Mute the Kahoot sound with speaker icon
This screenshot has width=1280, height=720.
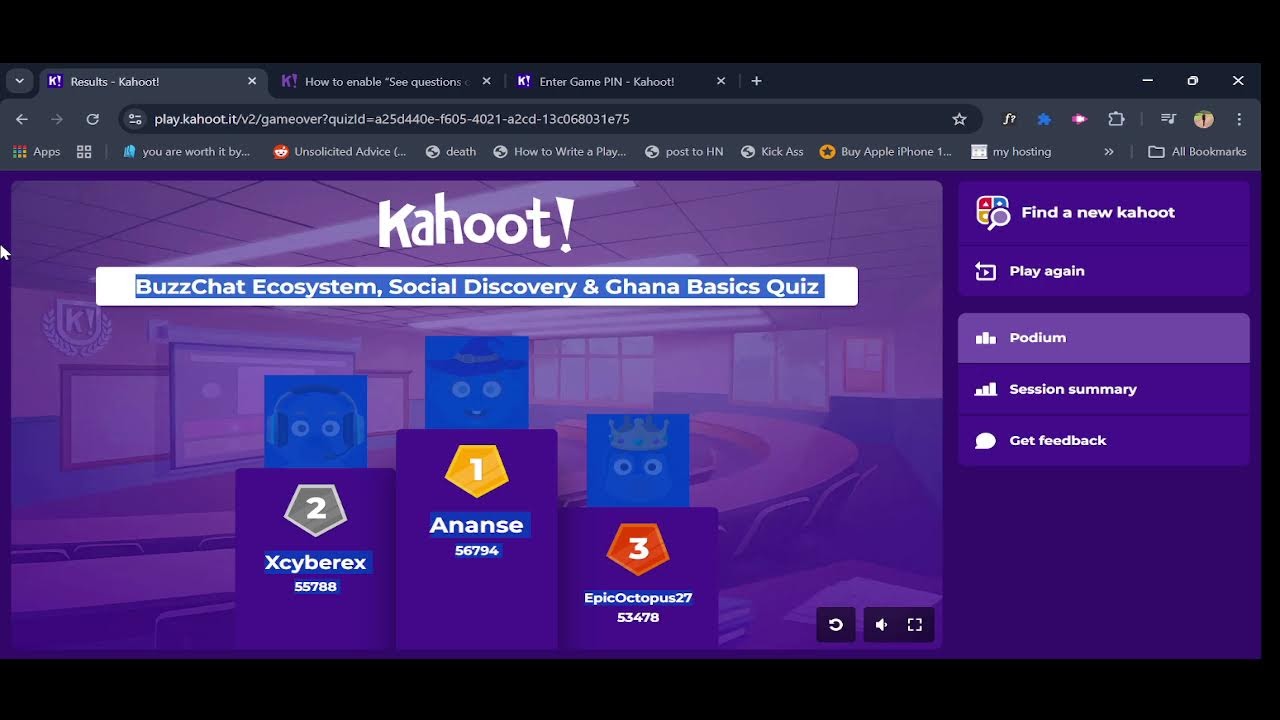[881, 624]
